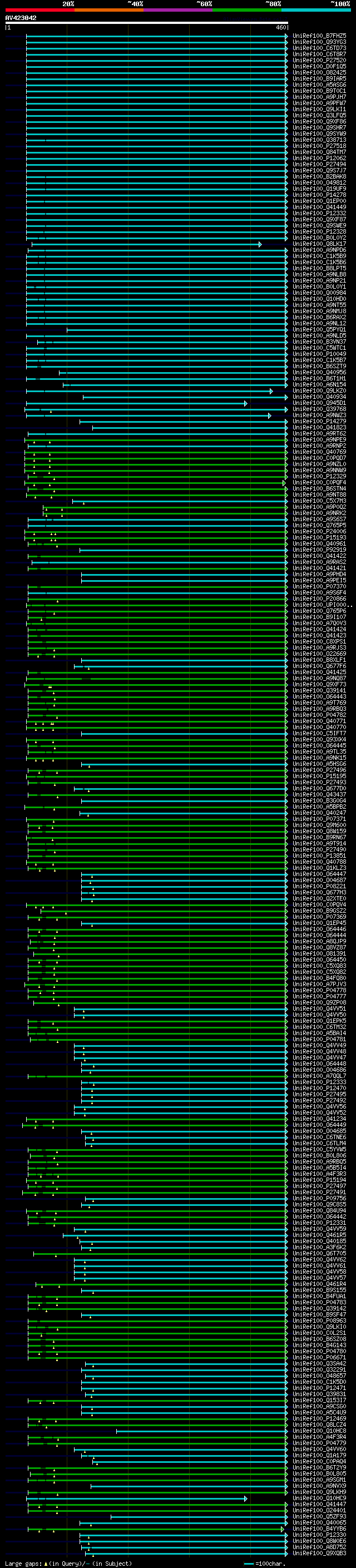Screen dimensions: 356x1568
Task: Select the UniRef100_P04782 label
Action: click(x=319, y=715)
